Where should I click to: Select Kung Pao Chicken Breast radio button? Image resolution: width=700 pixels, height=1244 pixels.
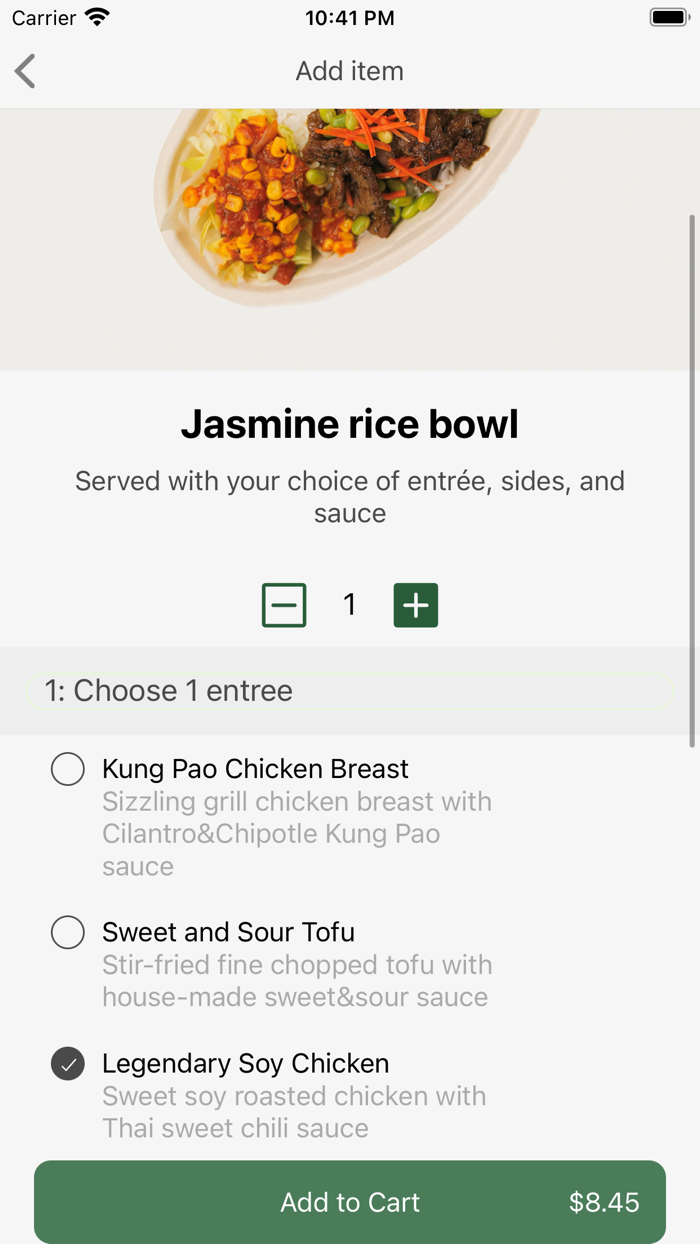[x=68, y=769]
